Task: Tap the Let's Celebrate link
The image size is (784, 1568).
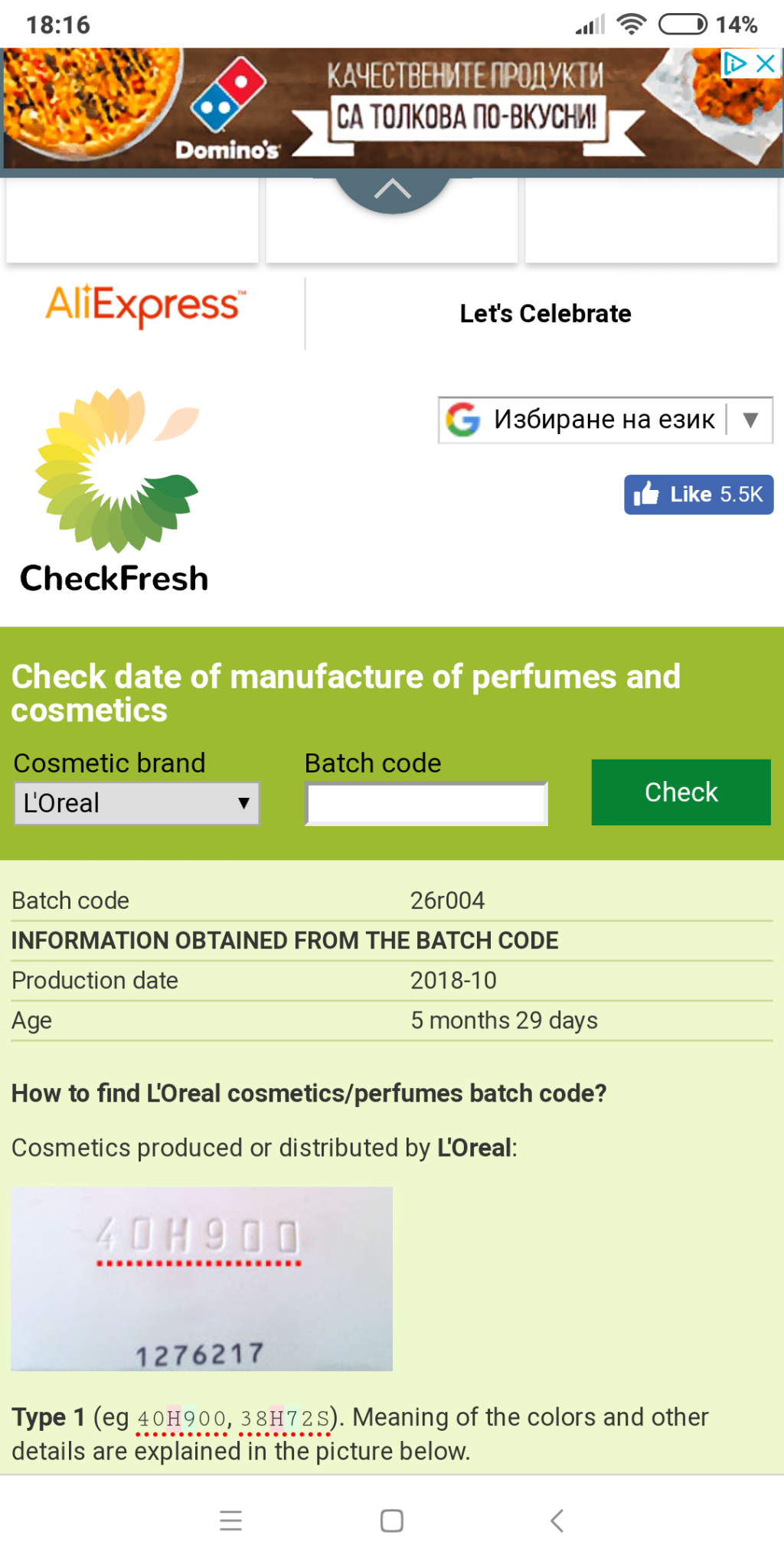Action: [x=545, y=314]
